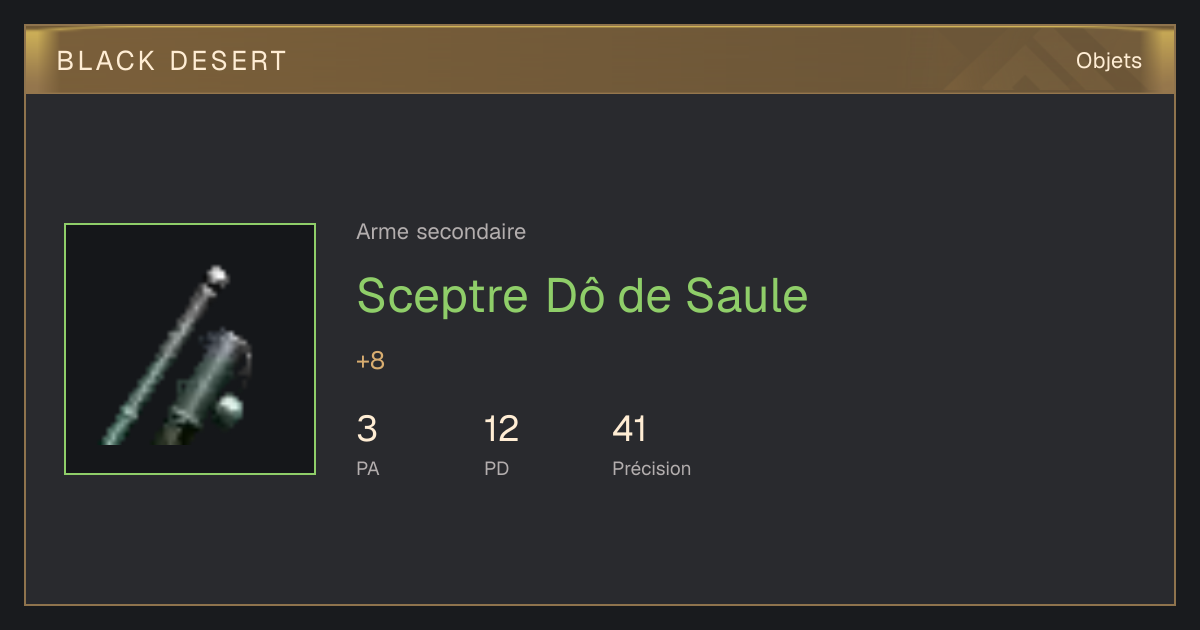This screenshot has width=1200, height=630.
Task: Click the BLACK DESERT header title
Action: pos(172,61)
